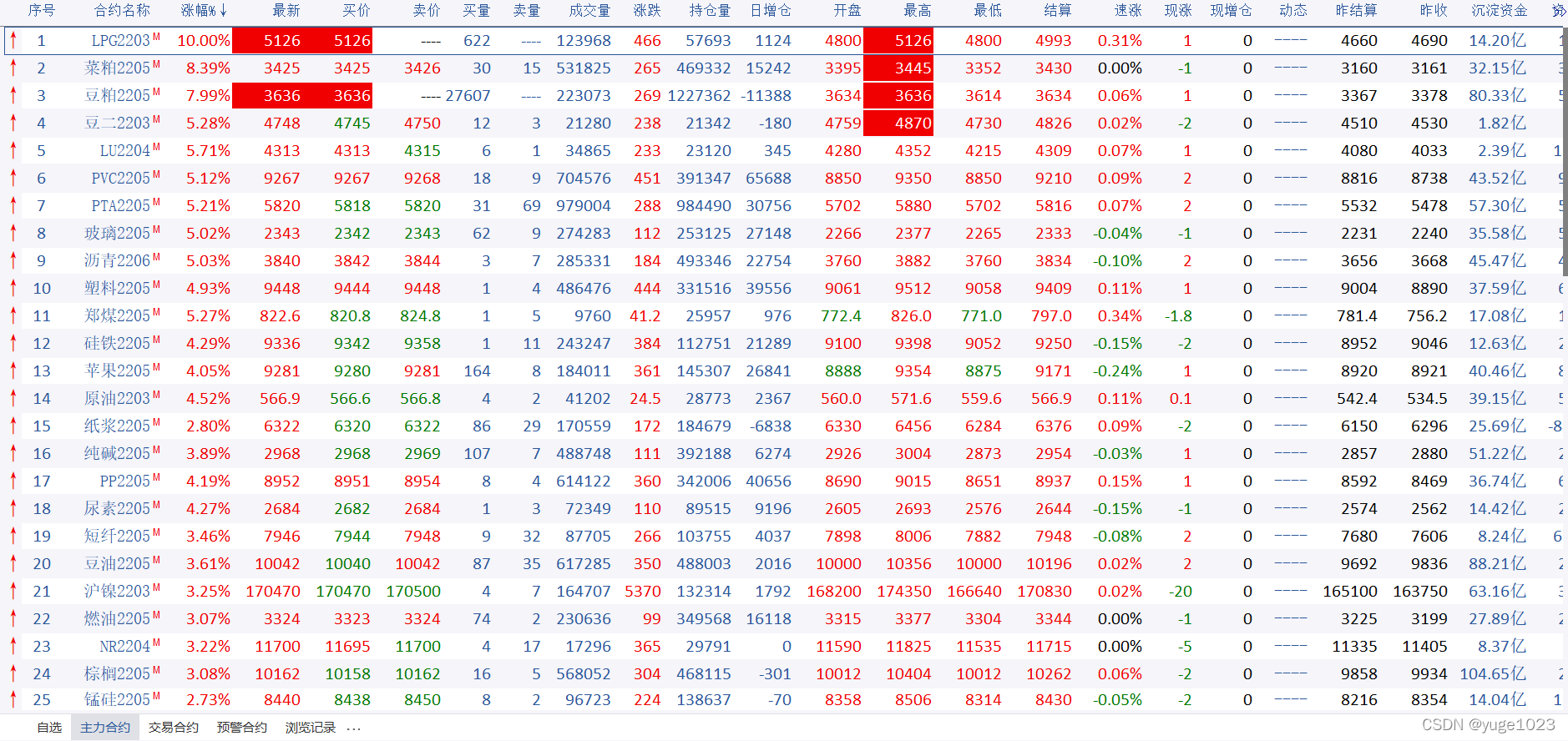Screen dimensions: 1568x741
Task: Open the 交易合约 tab
Action: pyautogui.click(x=174, y=728)
